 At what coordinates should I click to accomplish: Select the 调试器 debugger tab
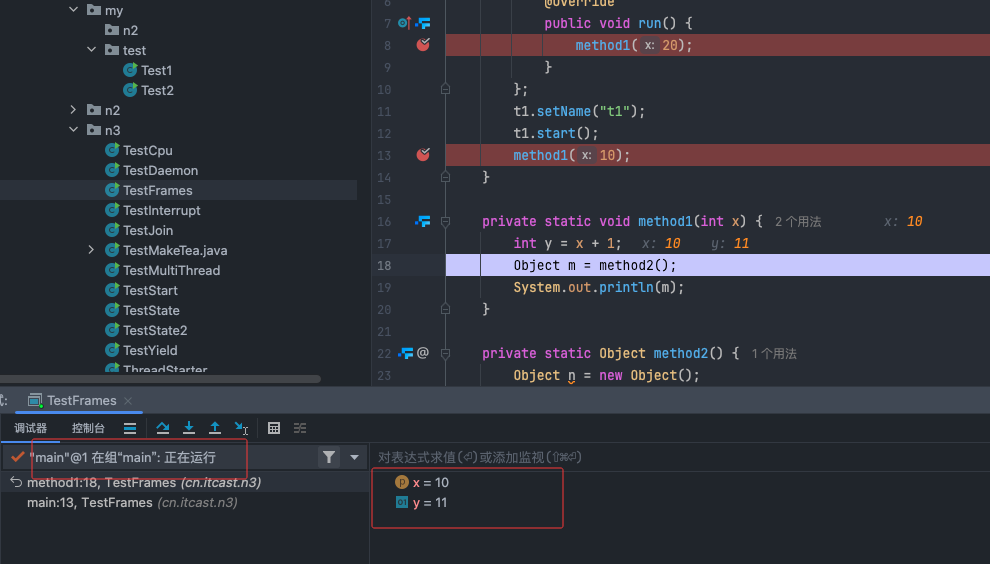(31, 428)
